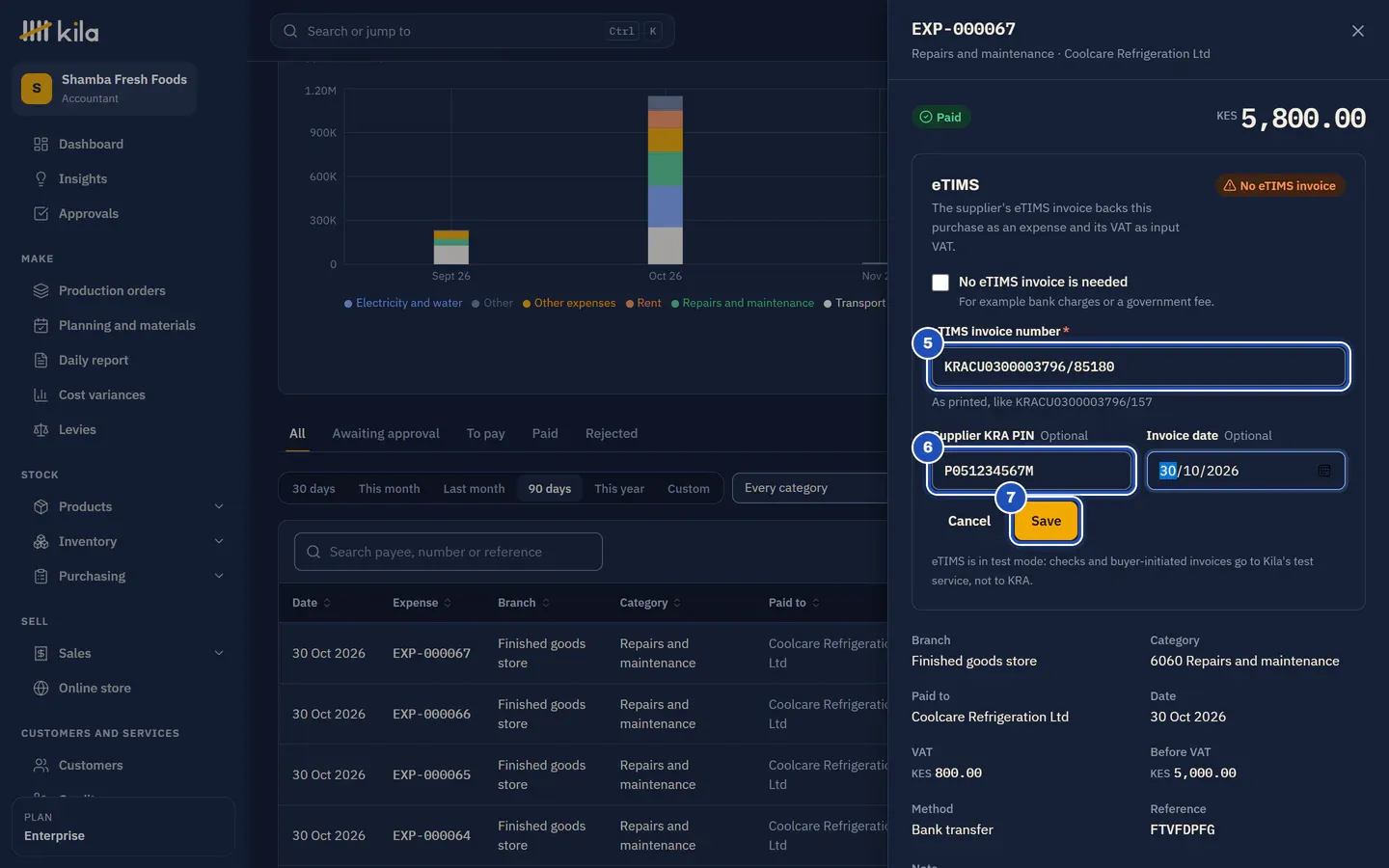1389x868 pixels.
Task: View the Daily report
Action: click(94, 360)
